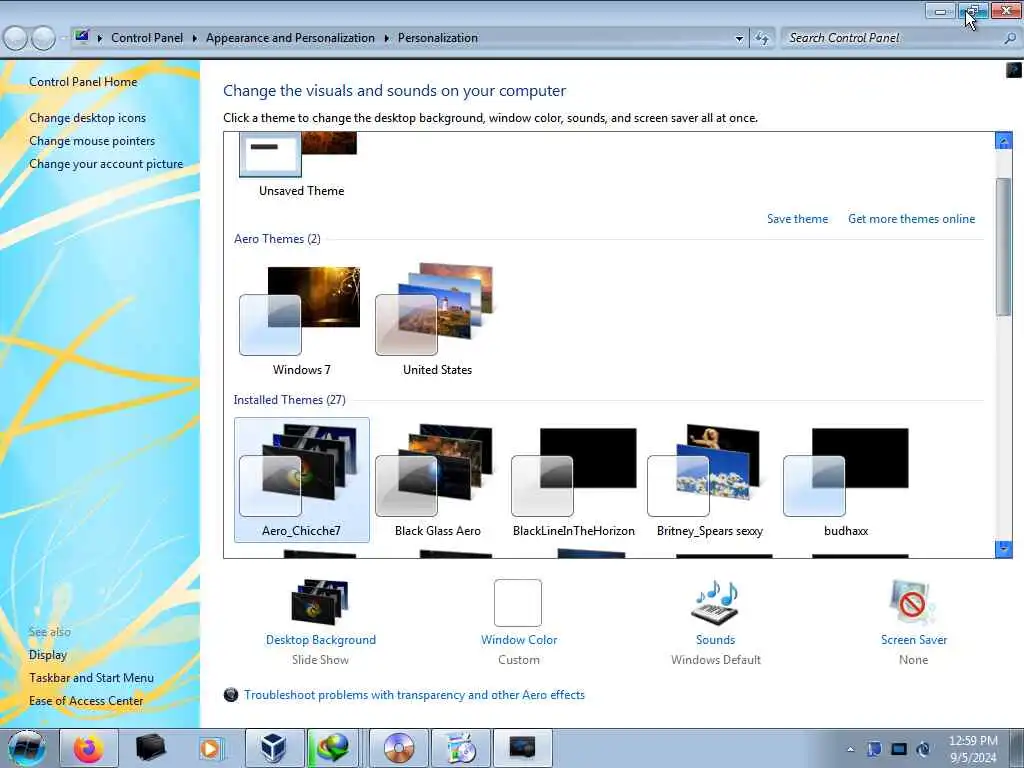Select the Windows 7 Aero theme
1024x768 pixels.
[x=301, y=320]
